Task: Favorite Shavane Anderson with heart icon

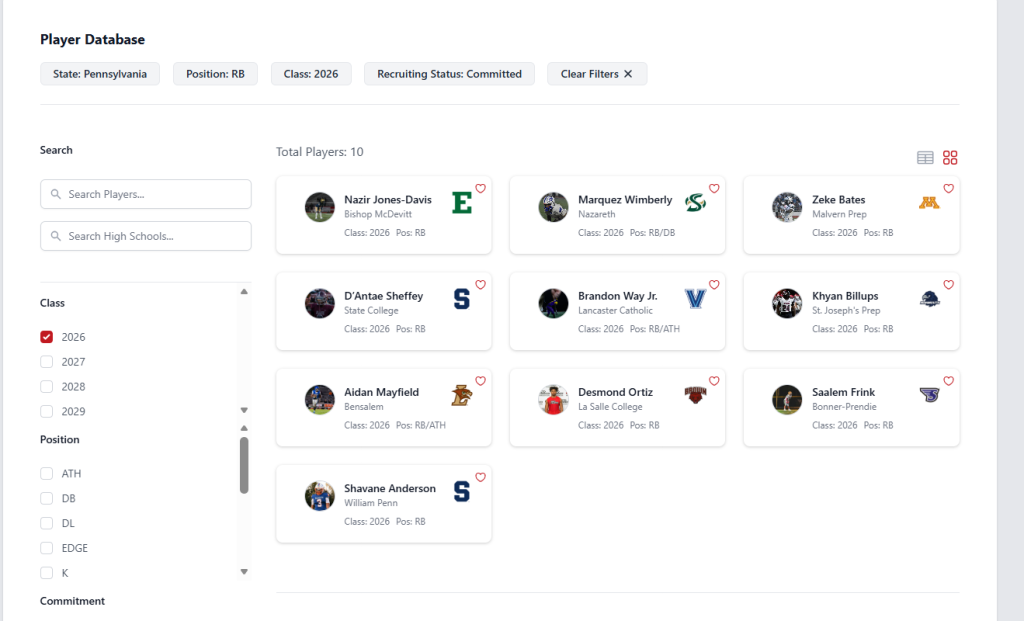Action: coord(480,477)
